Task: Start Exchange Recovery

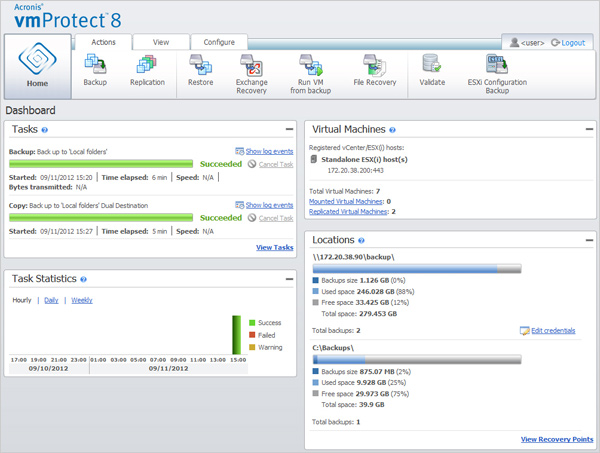Action: coord(251,74)
